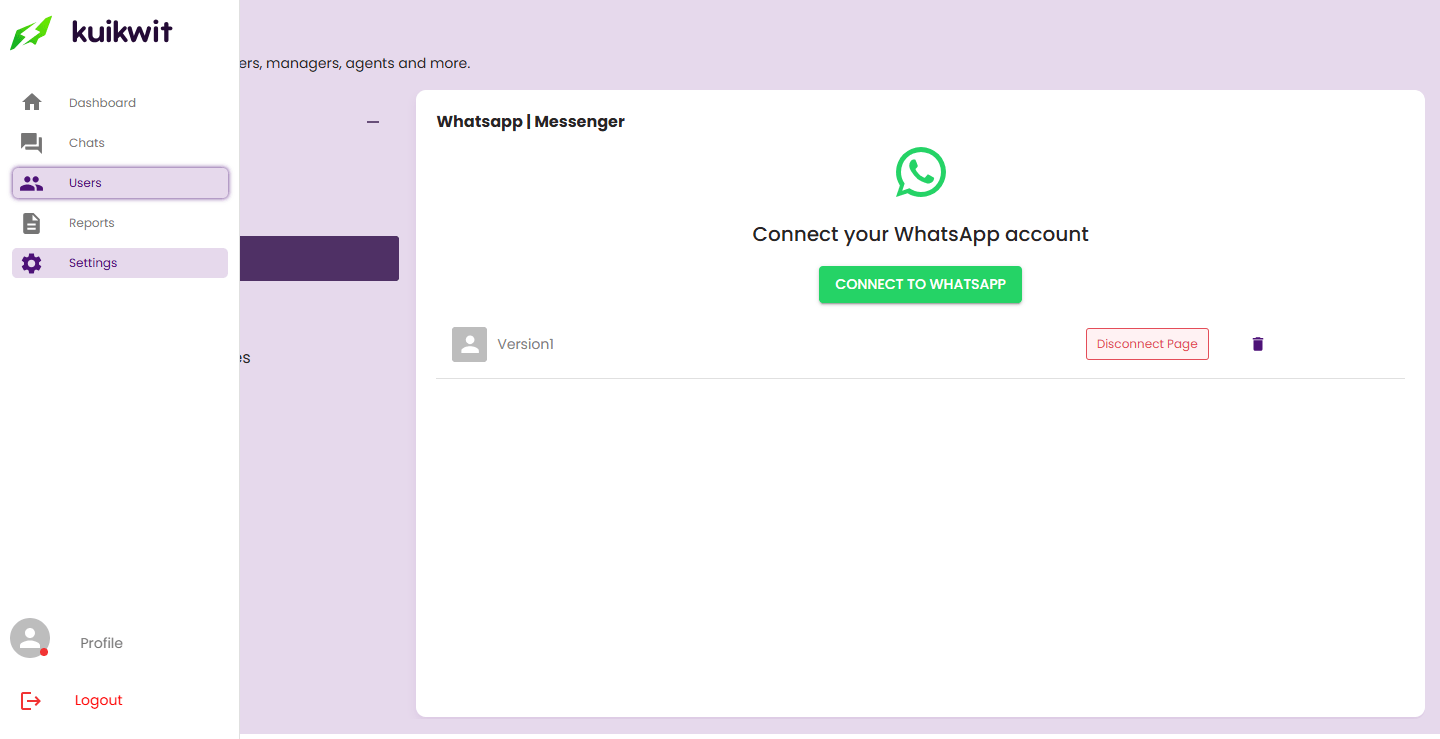Click the Connect your WhatsApp account text
The image size is (1440, 739).
tap(920, 234)
